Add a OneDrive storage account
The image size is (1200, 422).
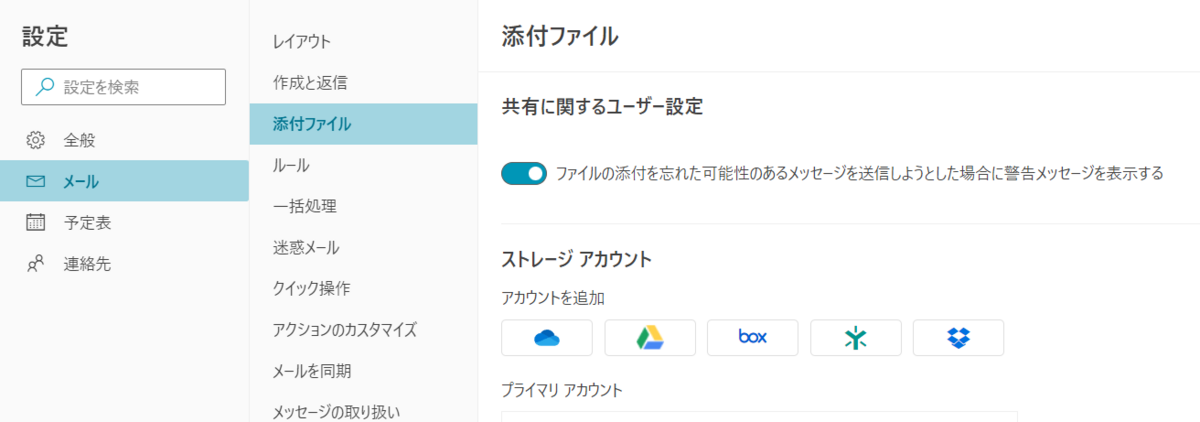pos(547,338)
